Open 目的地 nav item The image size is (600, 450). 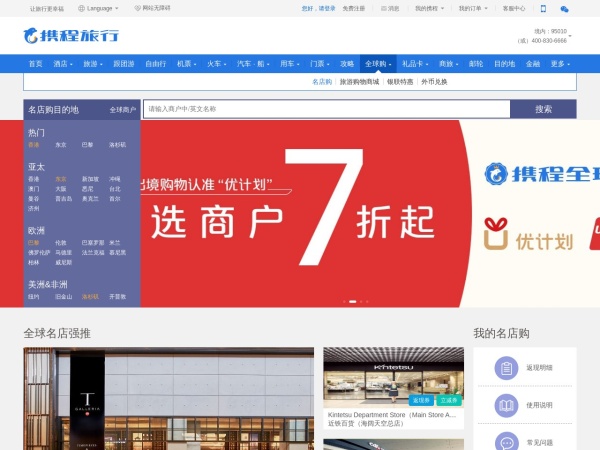tap(504, 64)
